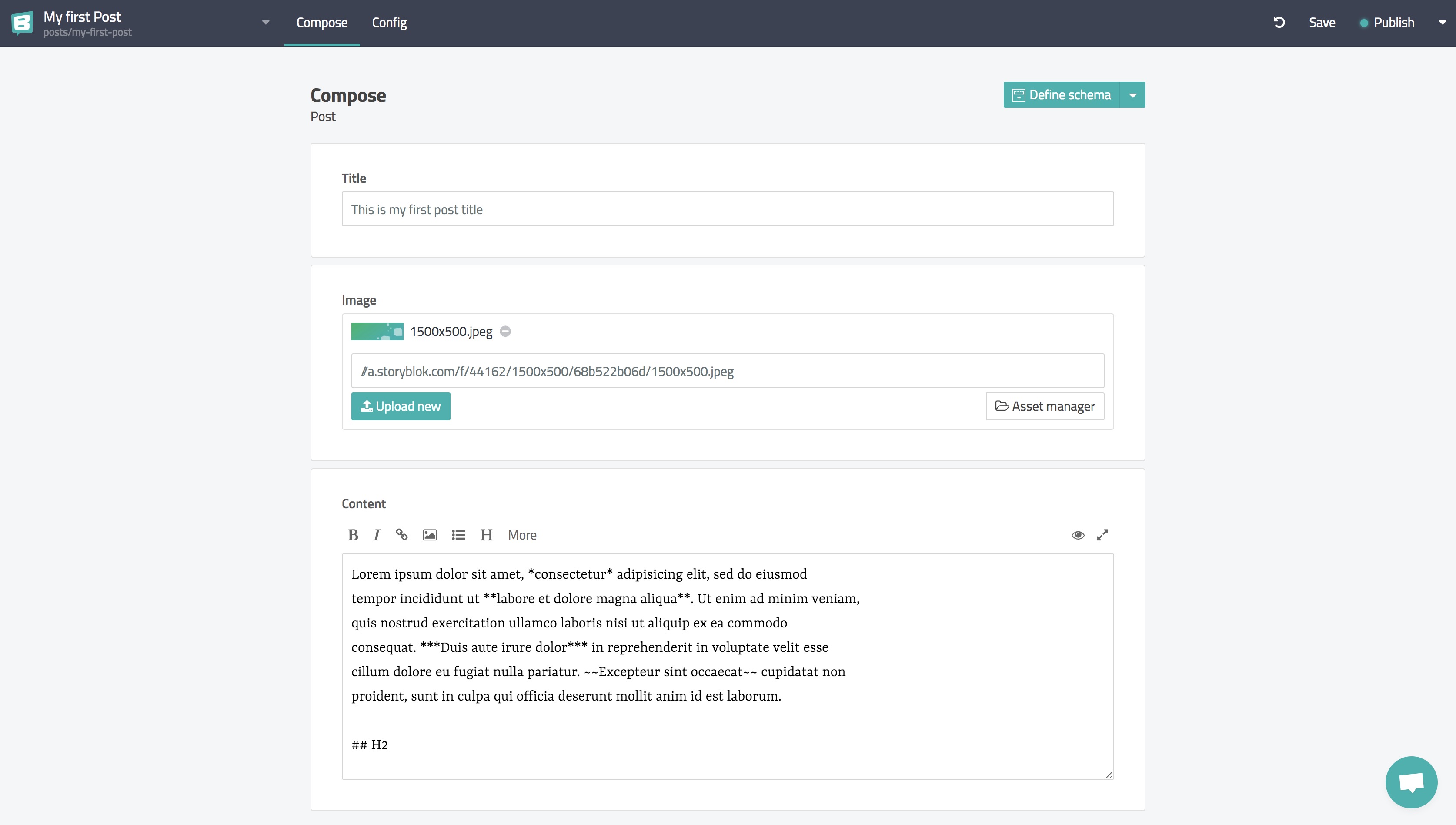Click the Link insertion icon

(401, 534)
